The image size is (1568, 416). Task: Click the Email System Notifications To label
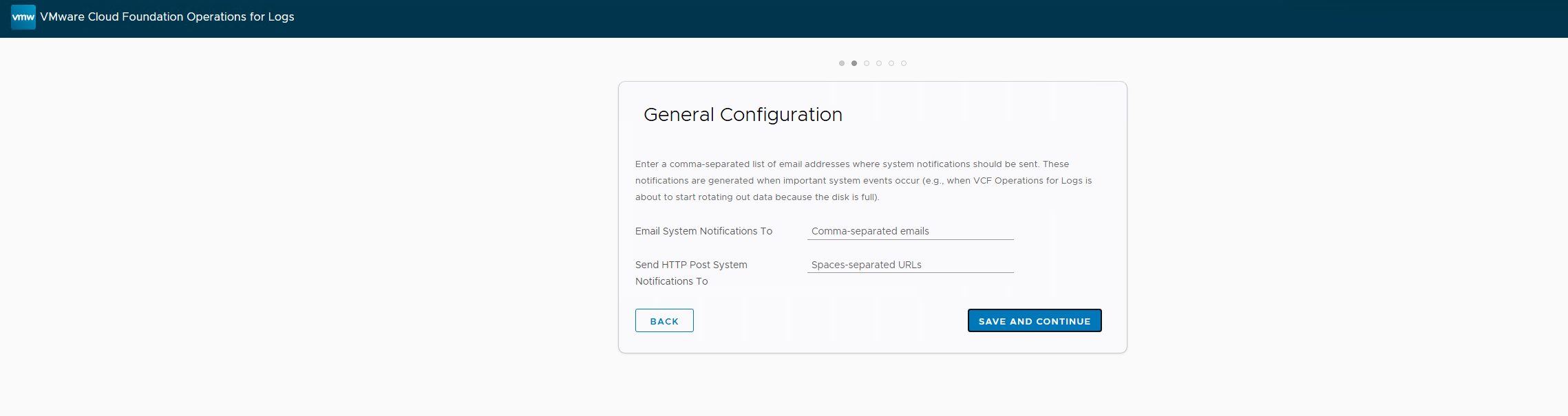[703, 231]
